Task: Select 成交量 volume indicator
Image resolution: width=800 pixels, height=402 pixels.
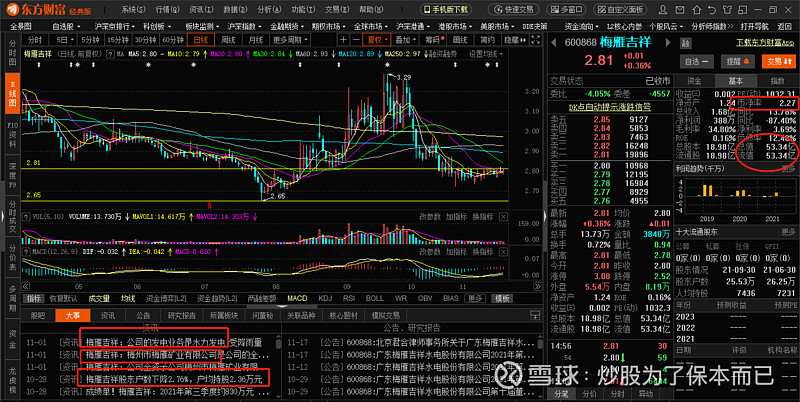Action: tap(99, 298)
